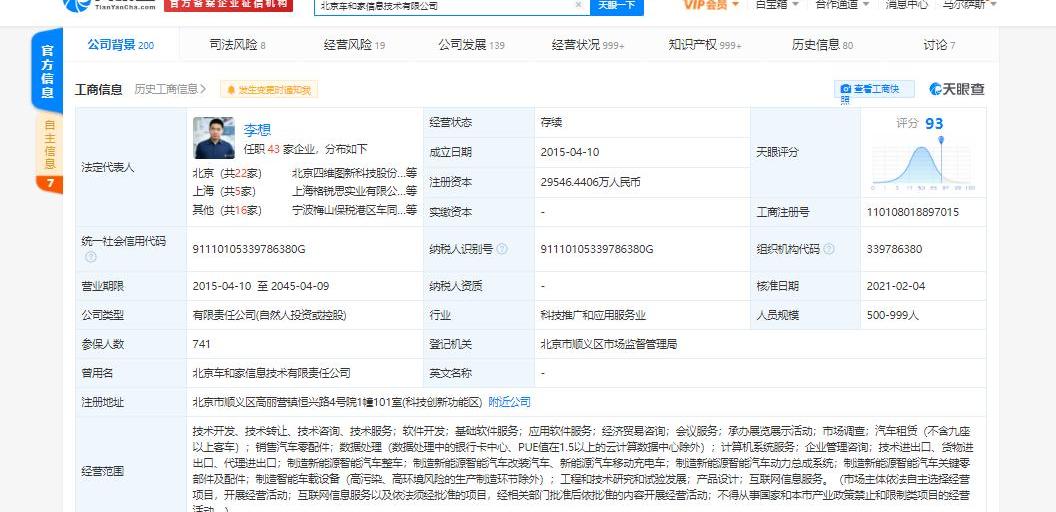Image resolution: width=1056 pixels, height=512 pixels.
Task: Click the orange badge 7 under 自主信息
Action: pyautogui.click(x=49, y=184)
